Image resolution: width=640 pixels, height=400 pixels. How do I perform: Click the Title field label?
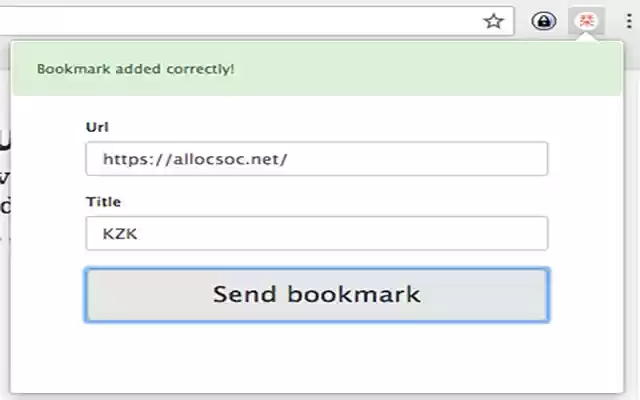pos(103,202)
